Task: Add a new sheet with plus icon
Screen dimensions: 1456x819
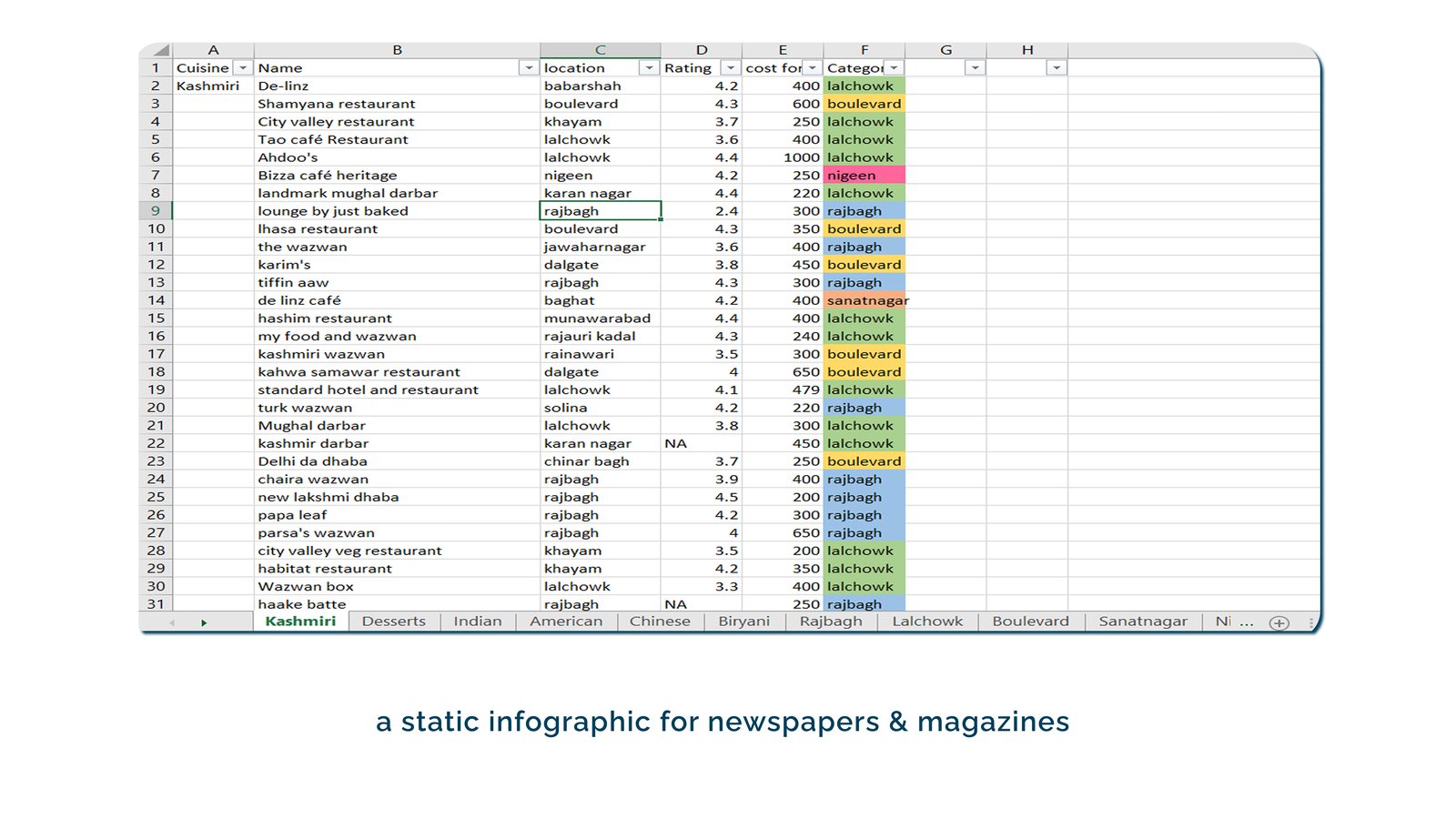Action: [x=1279, y=622]
